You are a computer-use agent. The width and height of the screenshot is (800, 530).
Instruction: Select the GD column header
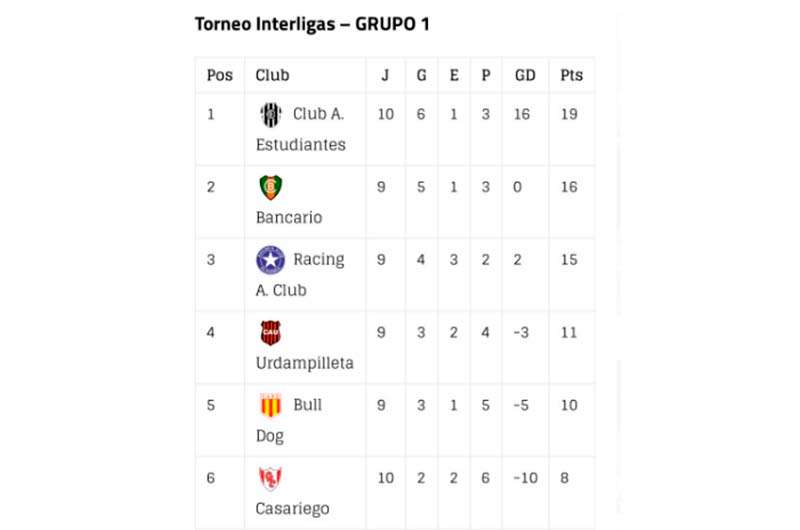click(525, 75)
